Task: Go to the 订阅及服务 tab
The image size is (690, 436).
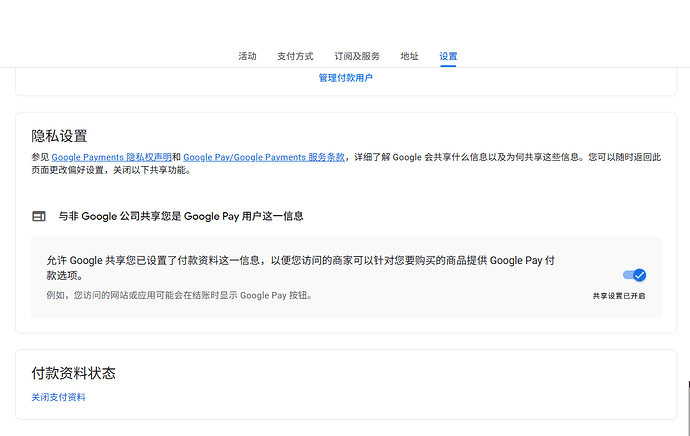Action: [x=357, y=56]
